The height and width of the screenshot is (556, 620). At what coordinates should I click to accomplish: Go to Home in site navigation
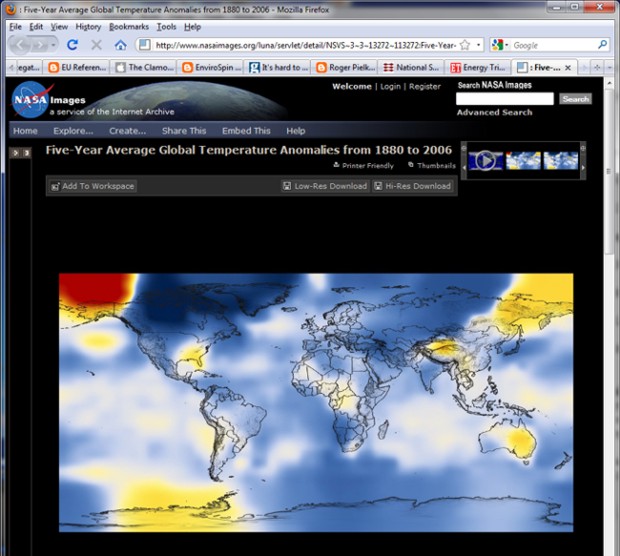(25, 131)
